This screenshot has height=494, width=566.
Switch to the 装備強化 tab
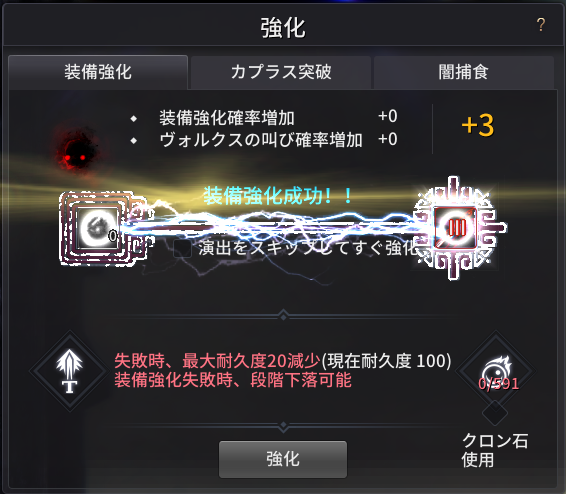(x=98, y=72)
